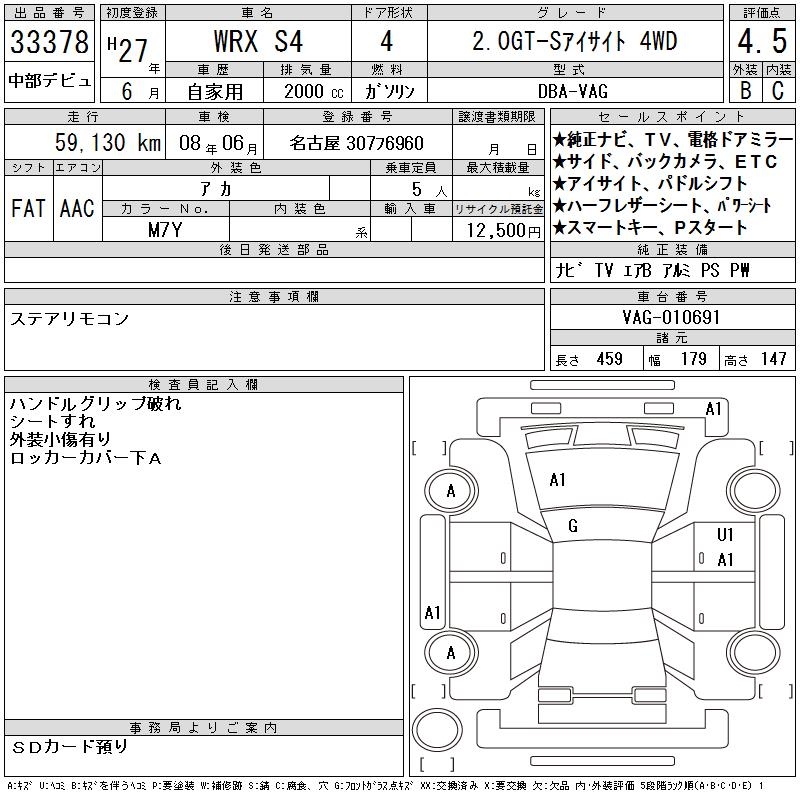The height and width of the screenshot is (800, 800).
Task: Click the empty bracket box beside lower-right wheel
Action: click(x=778, y=689)
